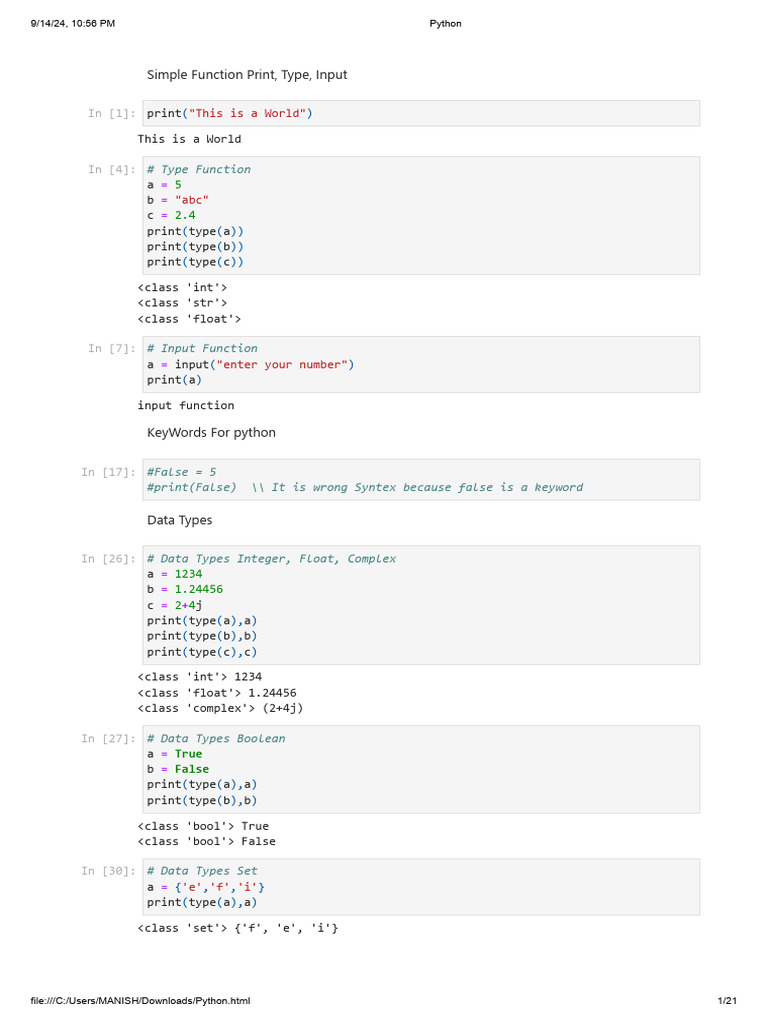Click the <class 'set'> output line
The width and height of the screenshot is (768, 1024).
point(238,928)
